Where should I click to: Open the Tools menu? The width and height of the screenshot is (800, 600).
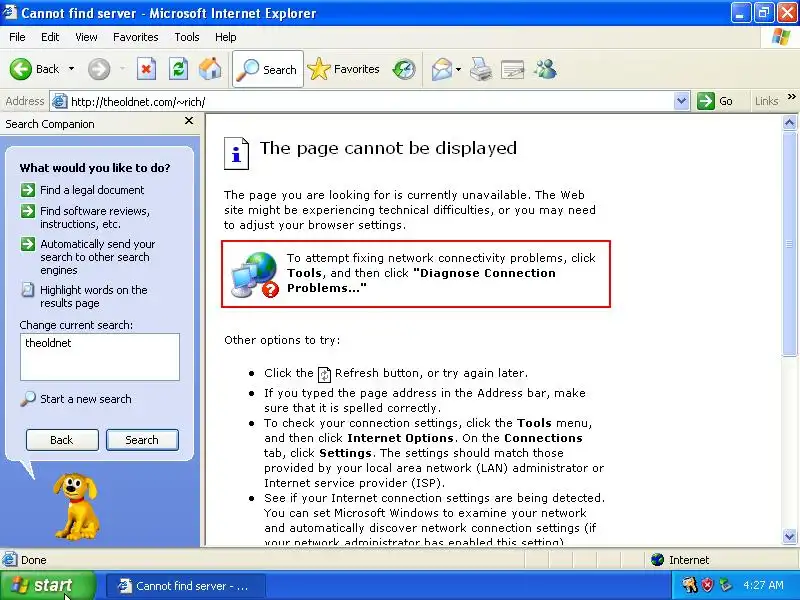tap(187, 37)
